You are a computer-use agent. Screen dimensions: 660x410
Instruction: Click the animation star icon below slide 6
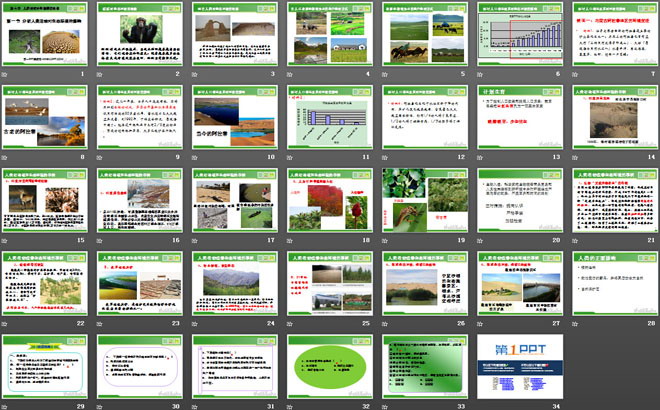(x=480, y=75)
